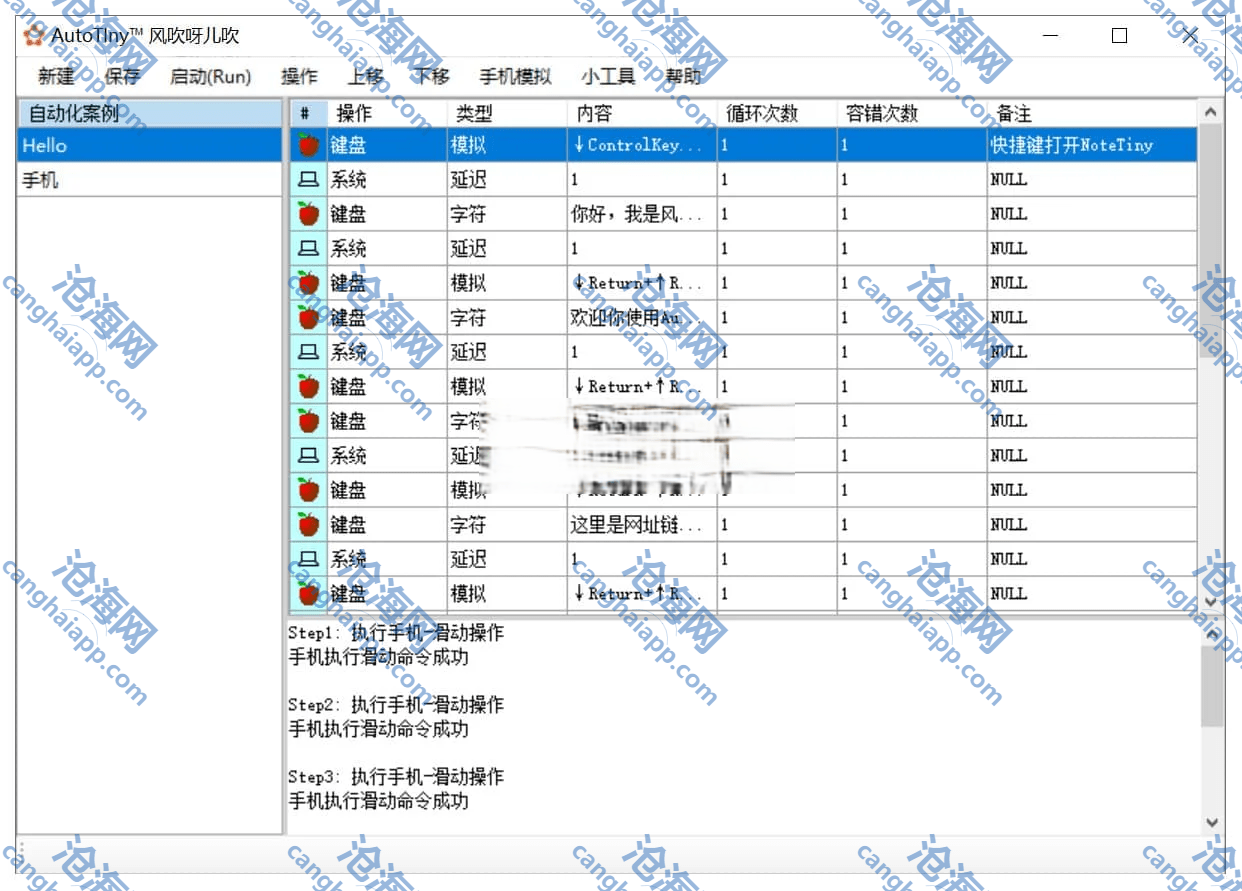The height and width of the screenshot is (891, 1242).
Task: Open the 新建 menu
Action: coord(56,76)
